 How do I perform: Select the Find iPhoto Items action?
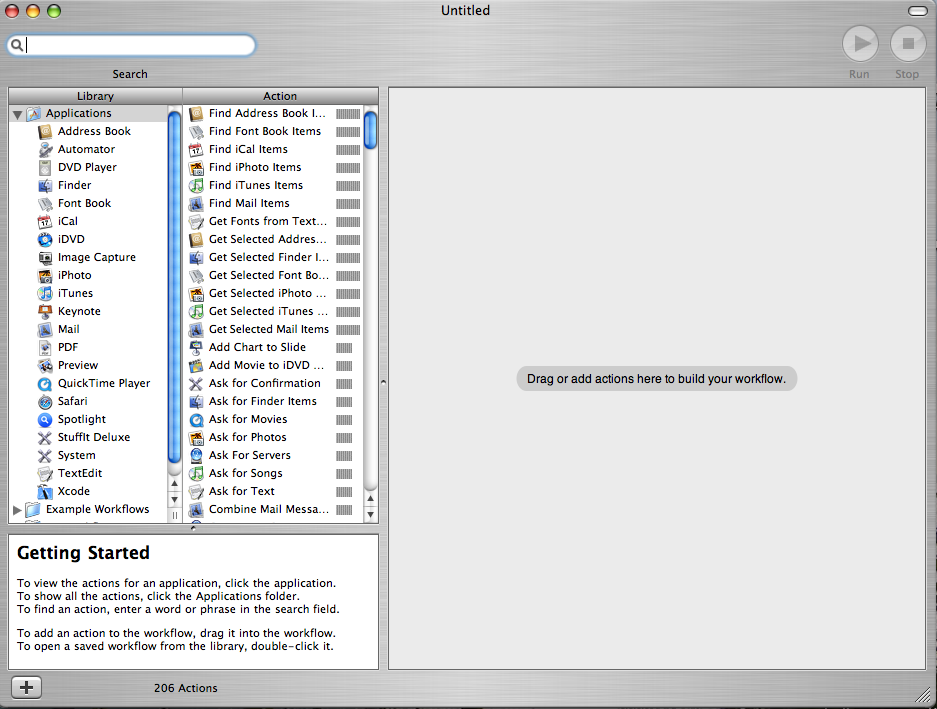(274, 167)
